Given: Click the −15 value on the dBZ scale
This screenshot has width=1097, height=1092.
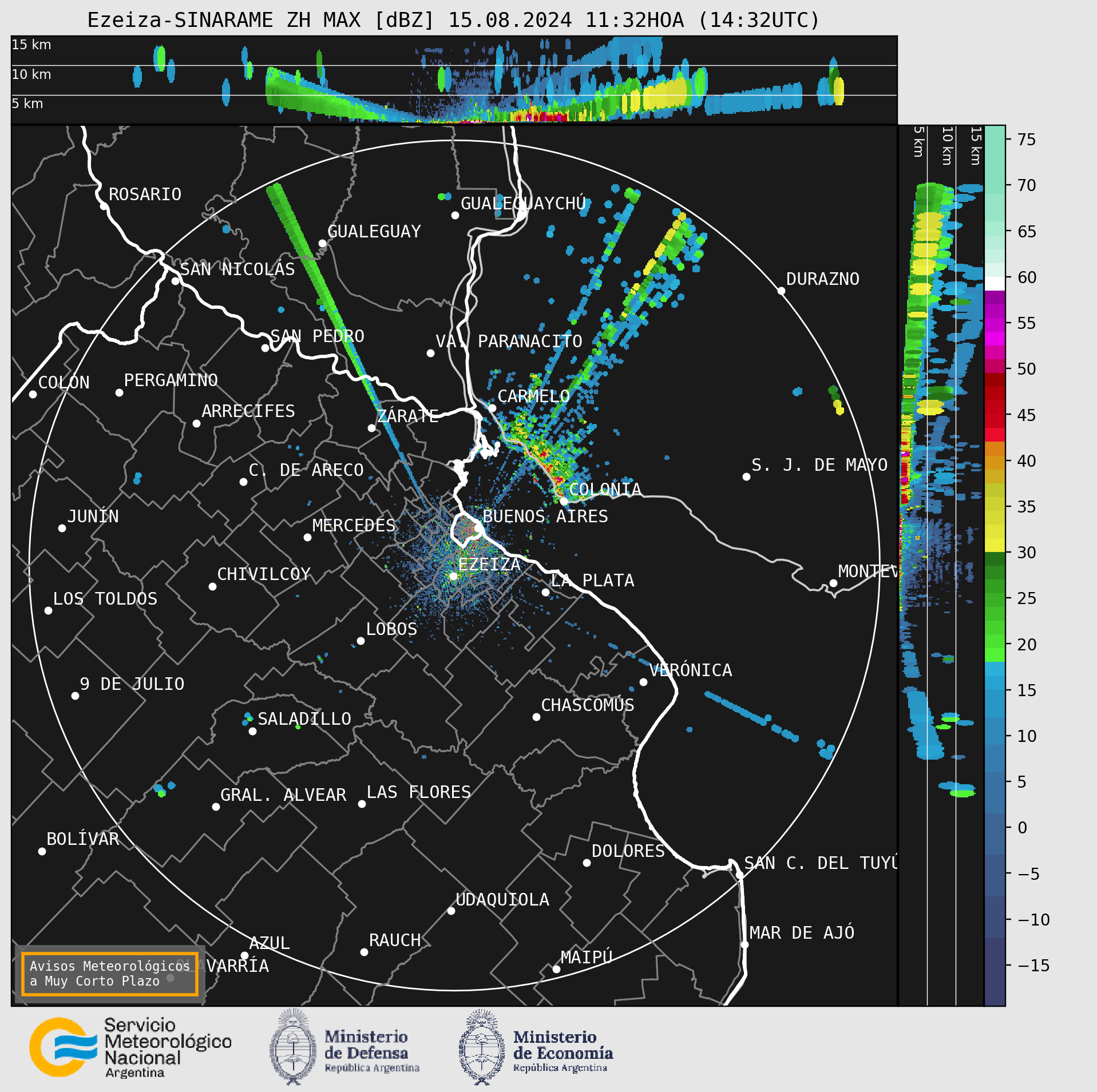Looking at the screenshot, I should coord(1033,966).
